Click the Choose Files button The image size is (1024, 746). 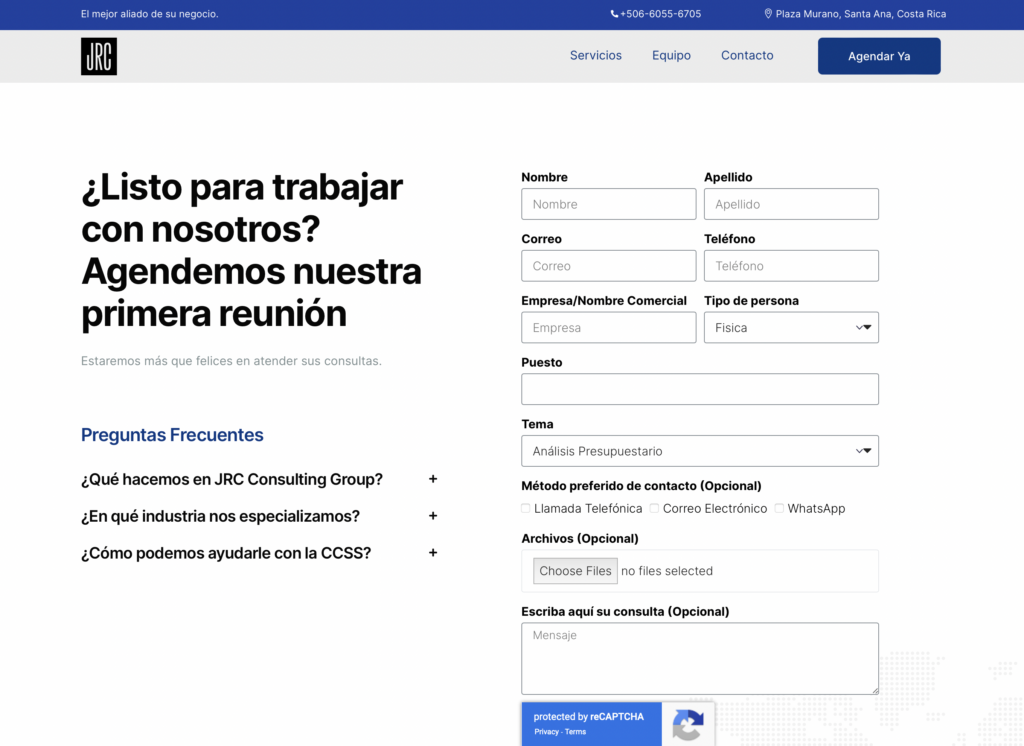click(575, 571)
